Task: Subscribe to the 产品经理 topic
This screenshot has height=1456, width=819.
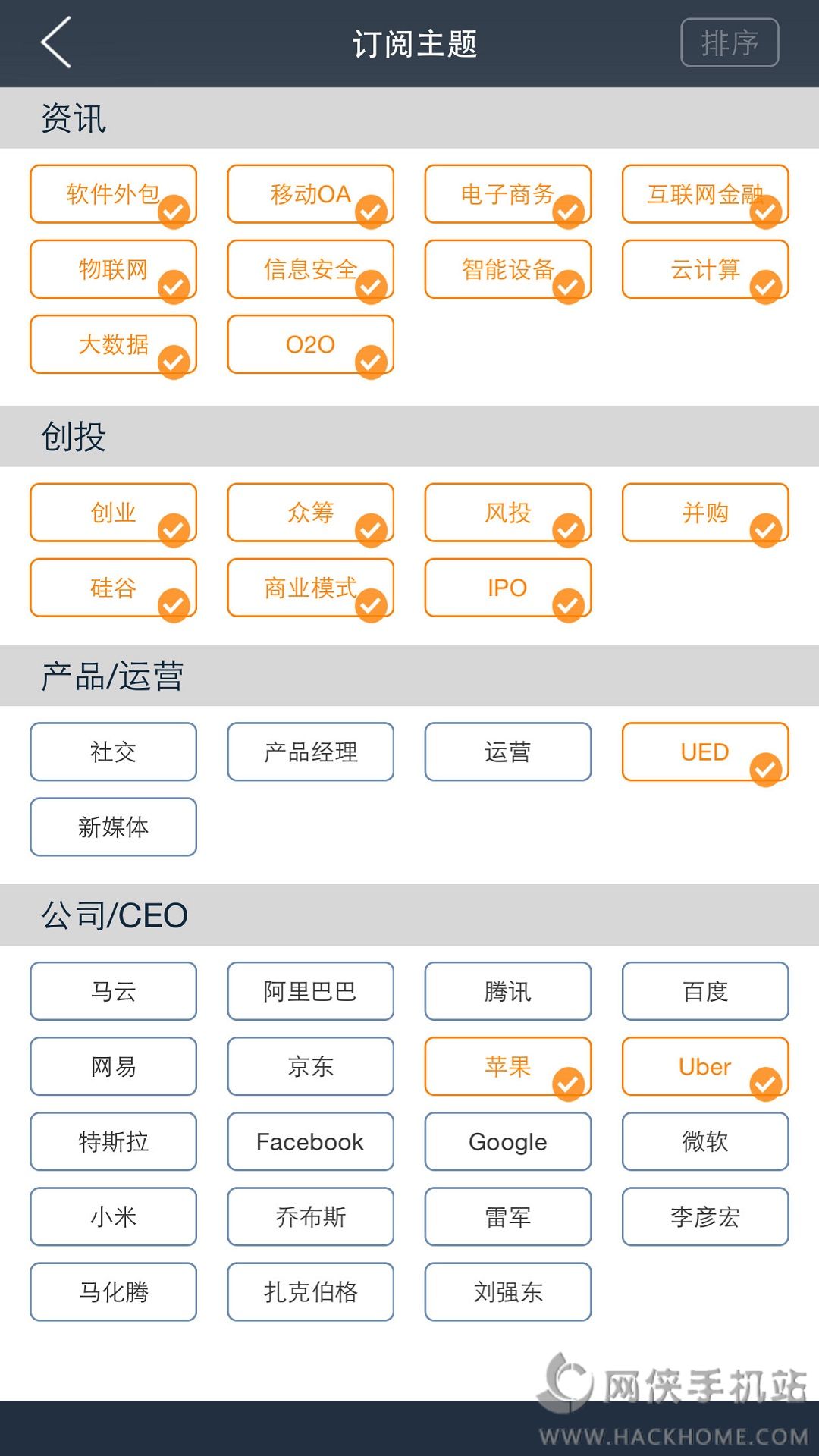Action: click(x=310, y=752)
